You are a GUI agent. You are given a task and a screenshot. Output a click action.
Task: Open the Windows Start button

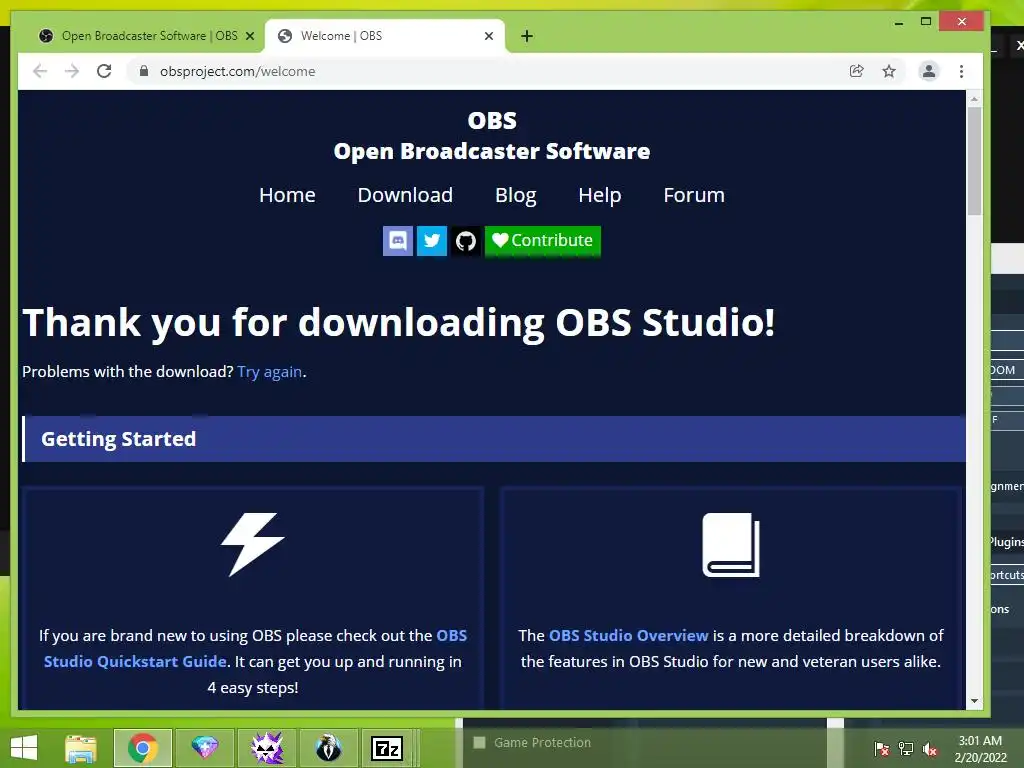tap(24, 748)
